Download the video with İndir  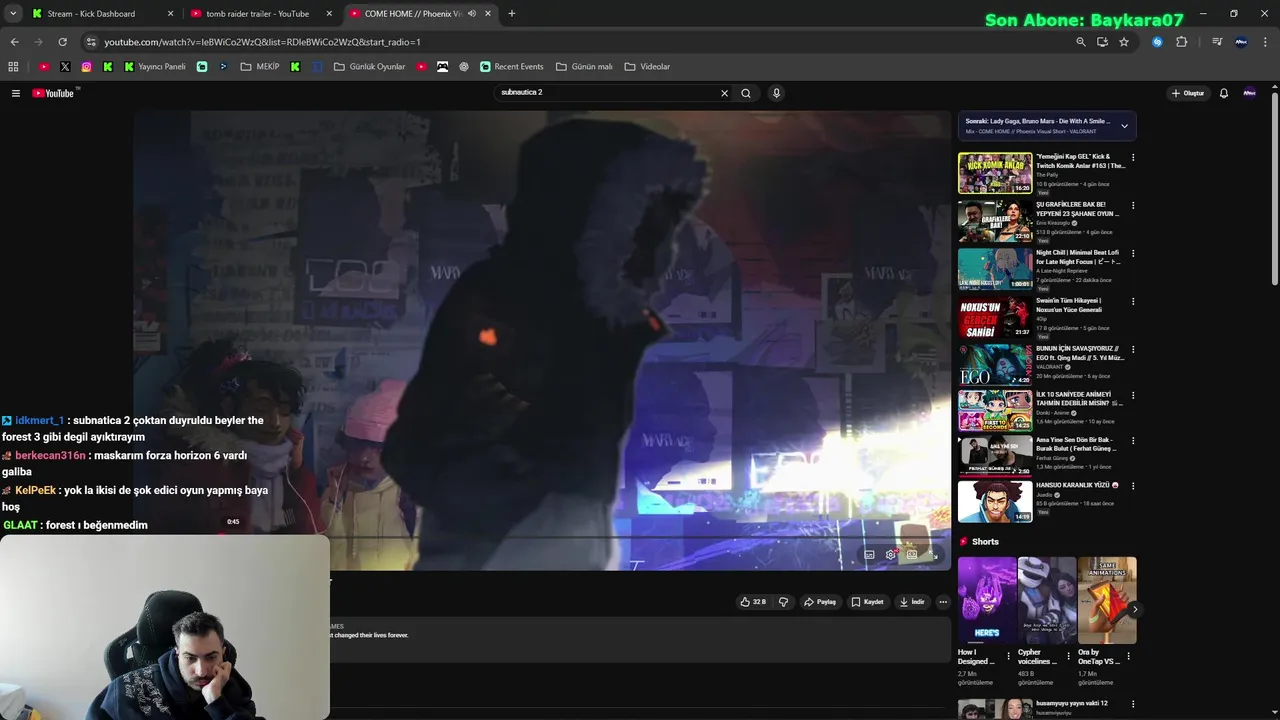point(912,602)
